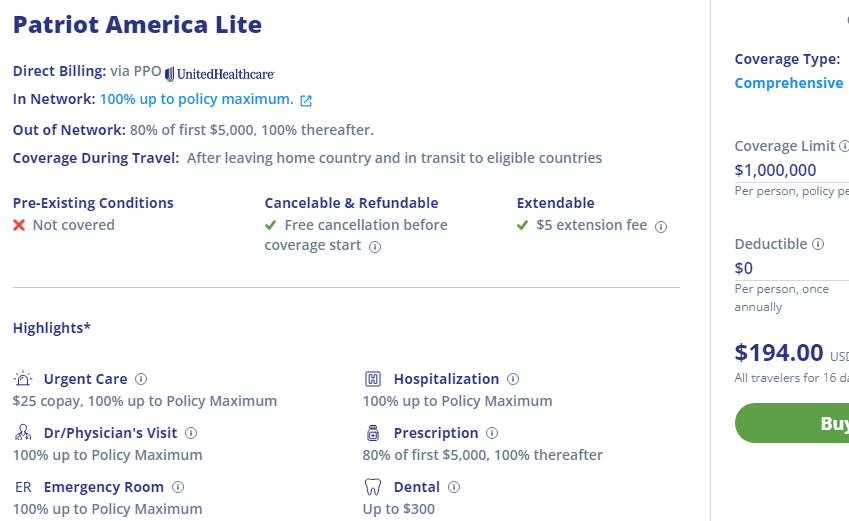This screenshot has width=849, height=521.
Task: Open Dental coverage info icon
Action: click(454, 487)
